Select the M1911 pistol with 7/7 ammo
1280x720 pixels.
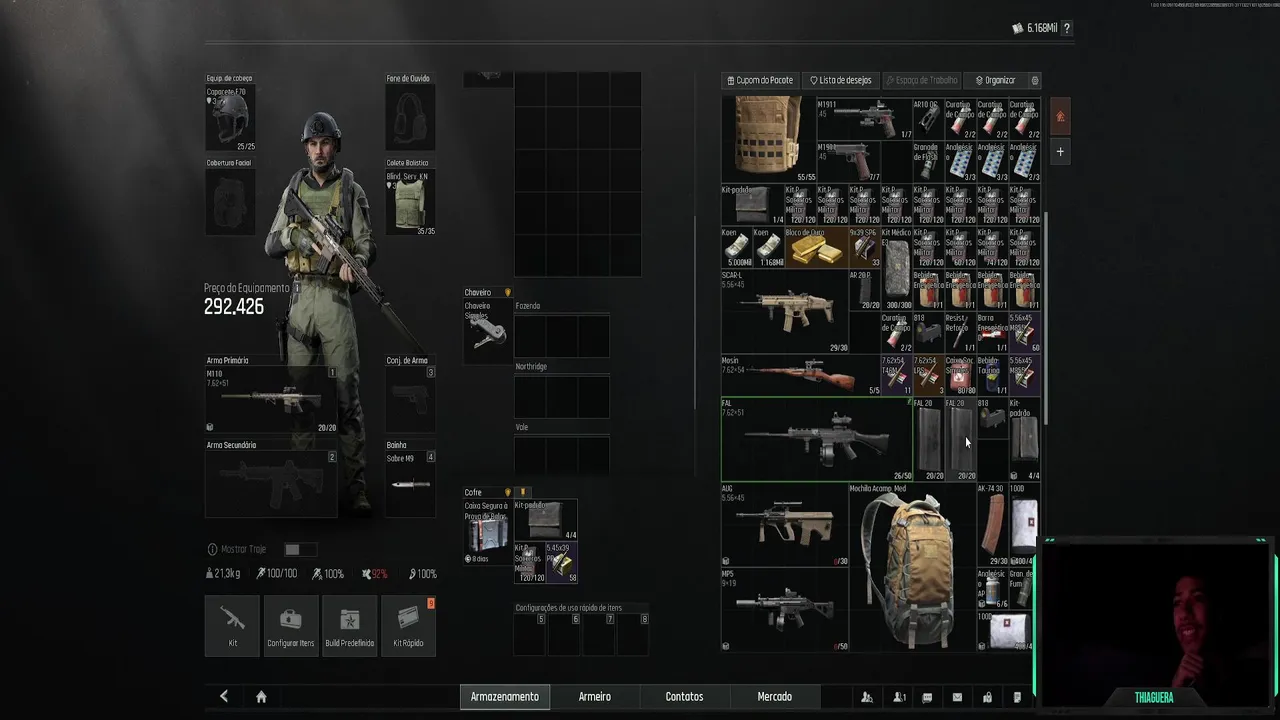pyautogui.click(x=849, y=161)
